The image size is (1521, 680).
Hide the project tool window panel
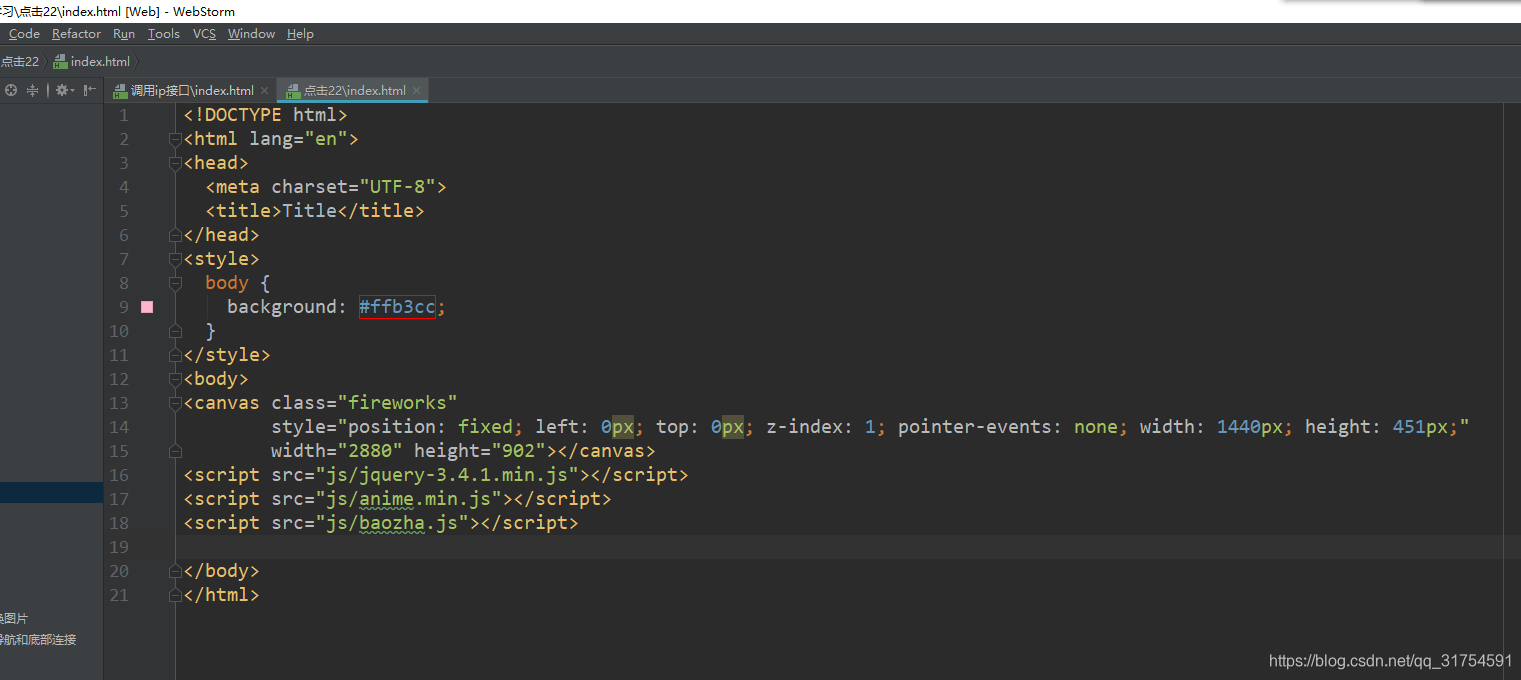(x=90, y=90)
